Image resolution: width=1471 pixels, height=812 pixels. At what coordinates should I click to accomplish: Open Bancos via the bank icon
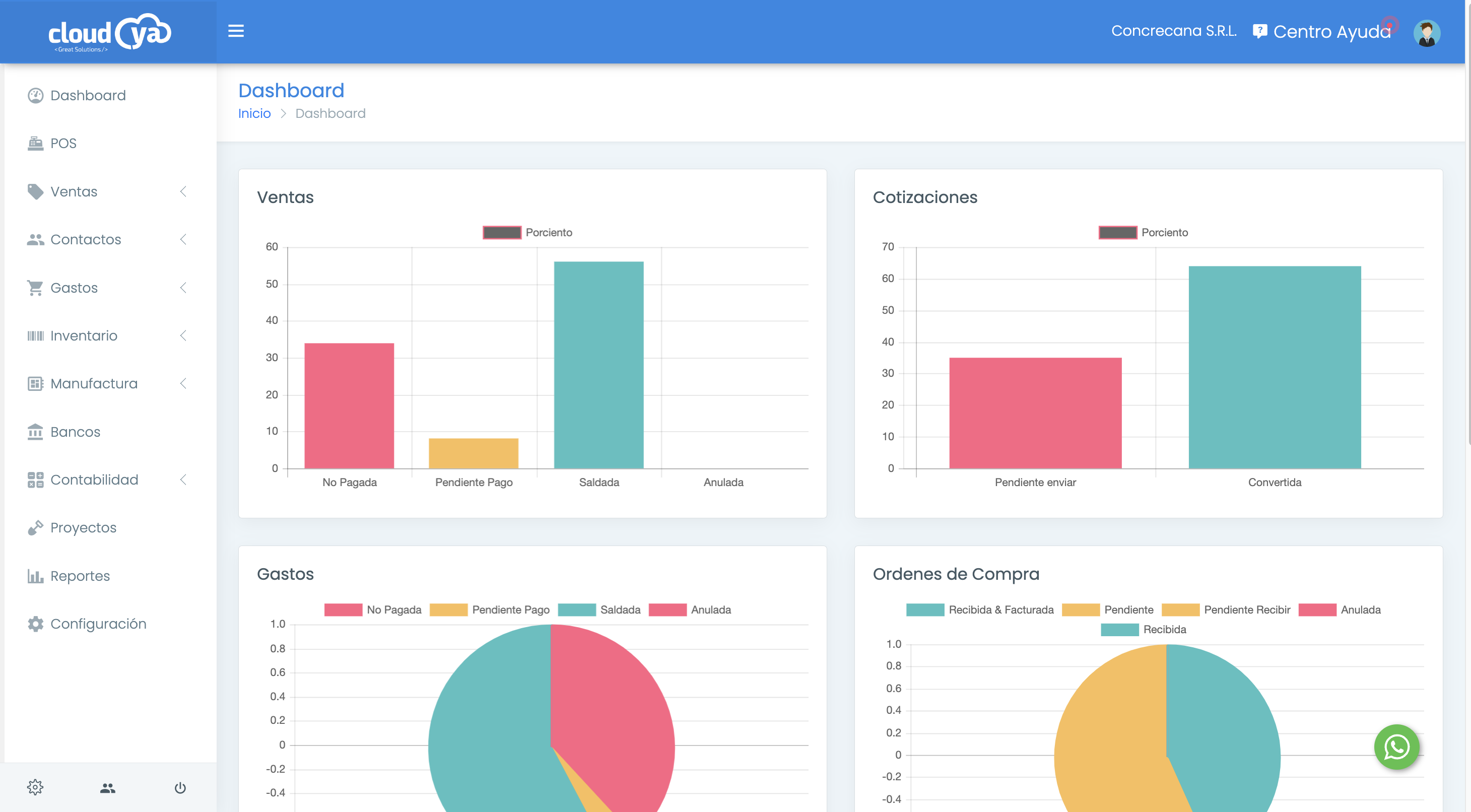35,432
